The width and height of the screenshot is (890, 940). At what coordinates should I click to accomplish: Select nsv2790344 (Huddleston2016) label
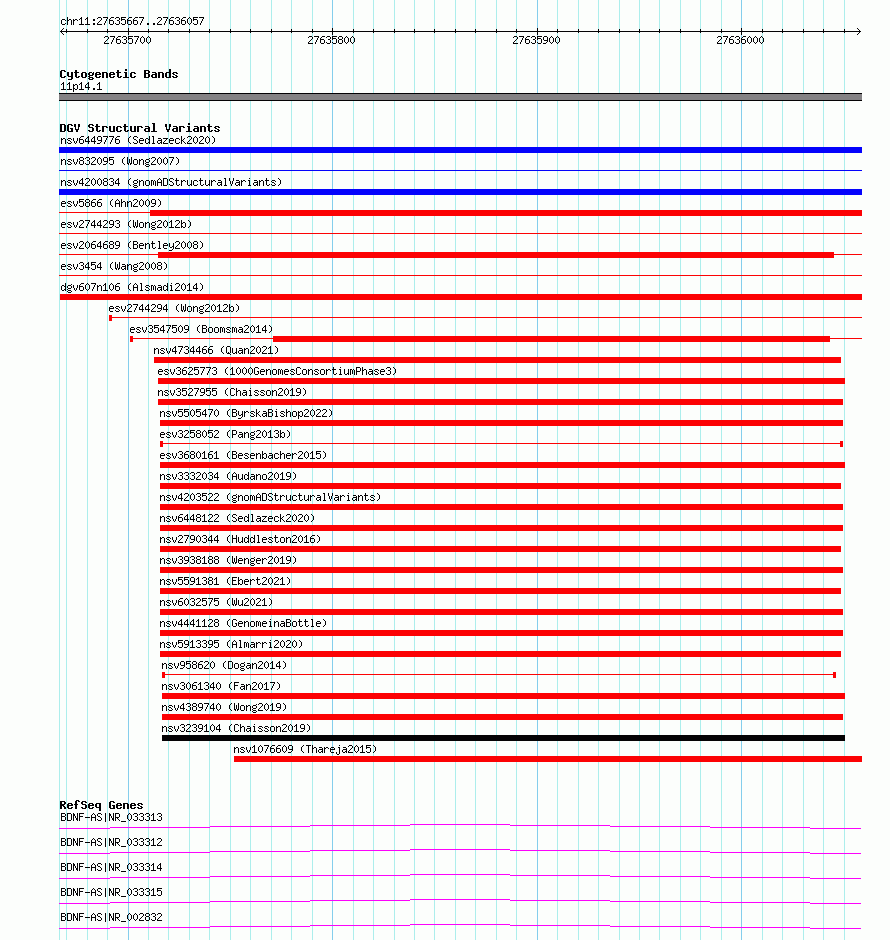coord(240,539)
